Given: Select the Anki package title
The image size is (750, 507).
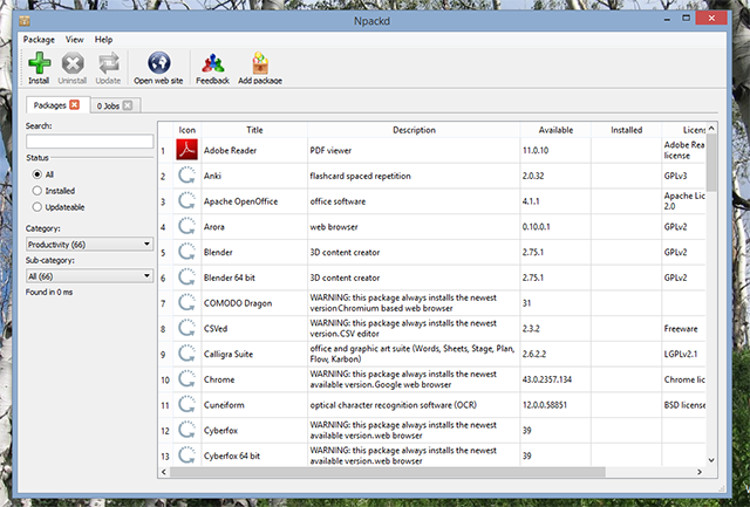Looking at the screenshot, I should coord(212,176).
